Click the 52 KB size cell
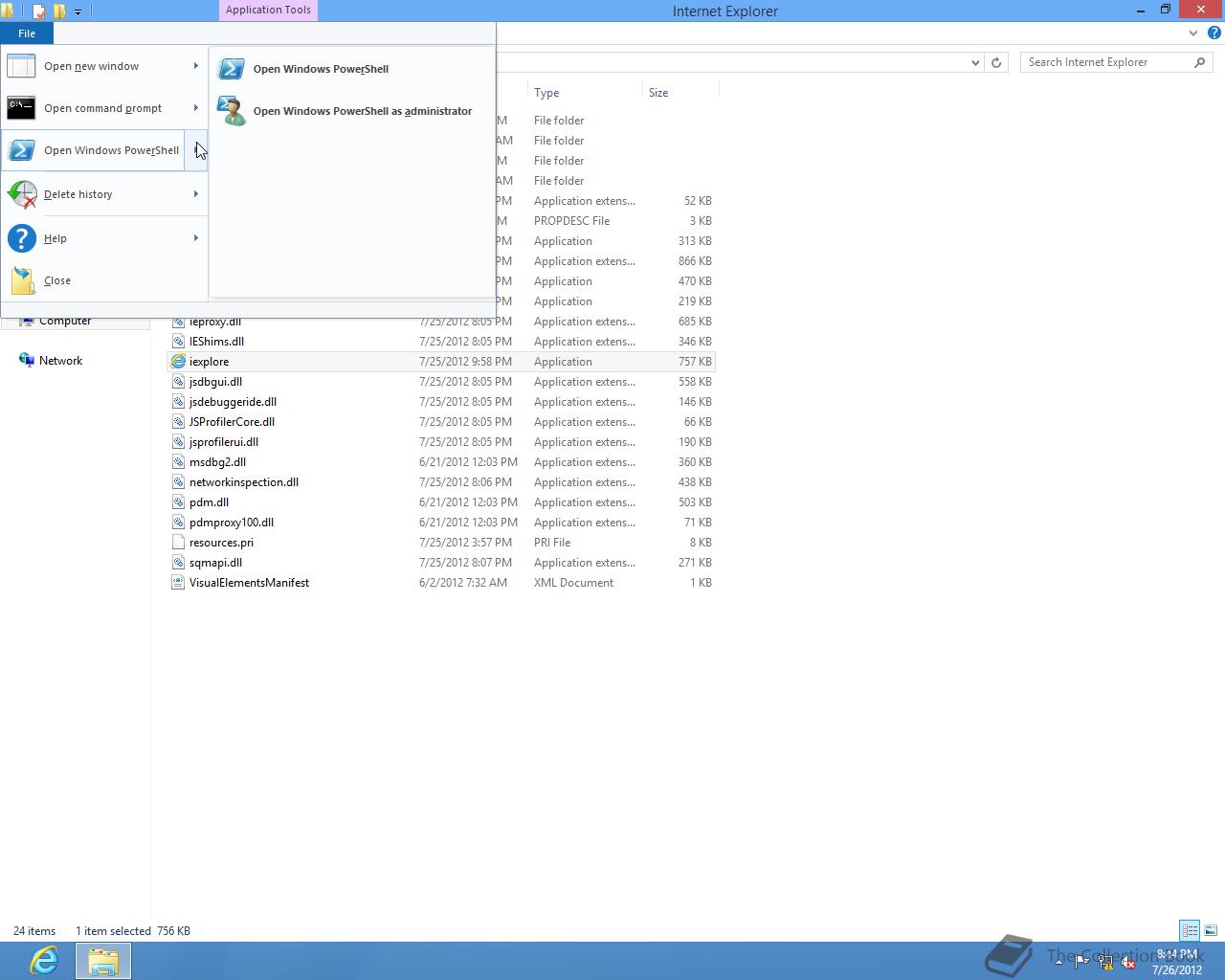Image resolution: width=1225 pixels, height=980 pixels. pos(698,201)
